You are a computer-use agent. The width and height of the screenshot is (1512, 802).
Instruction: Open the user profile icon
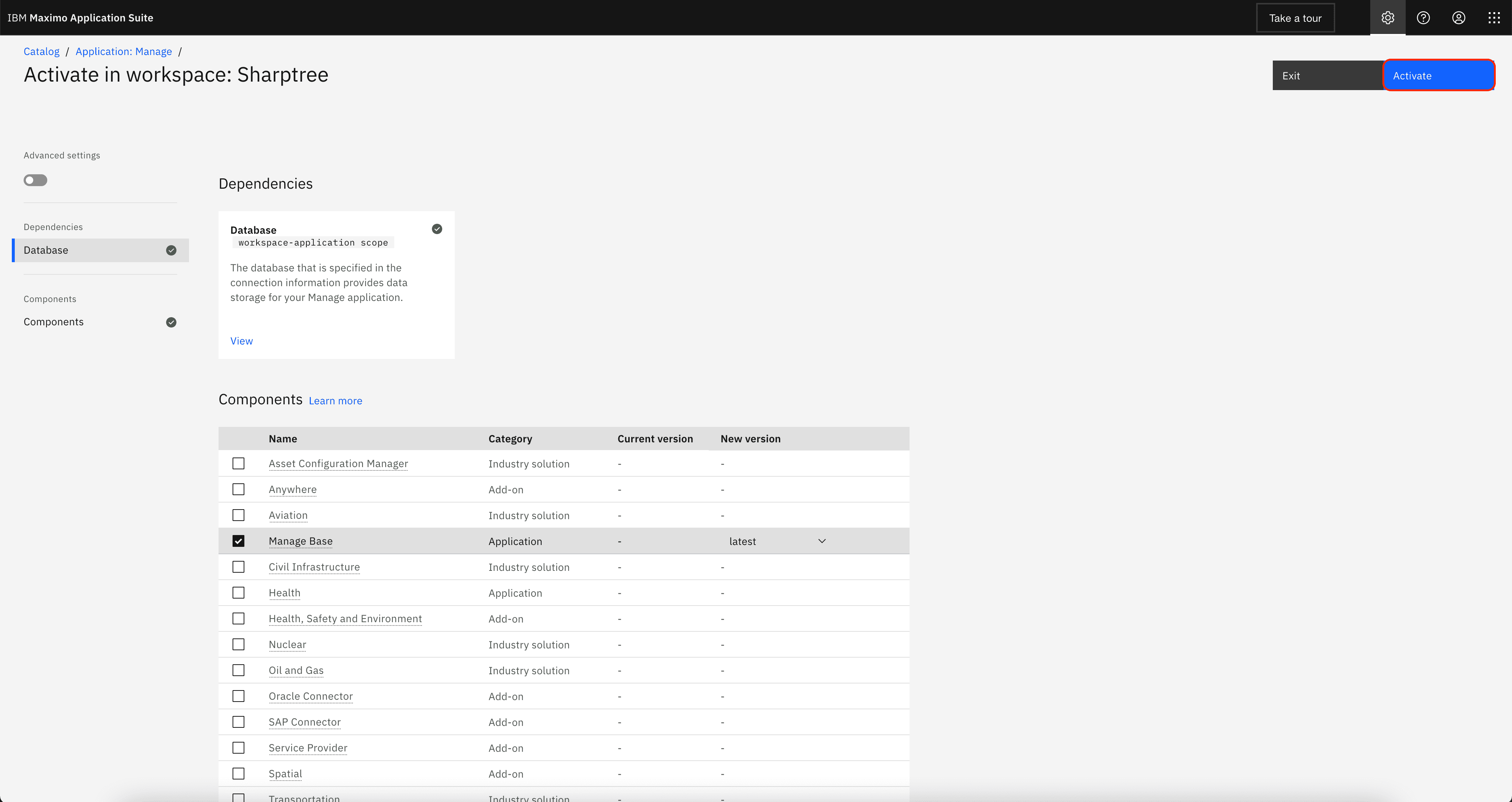[x=1458, y=18]
